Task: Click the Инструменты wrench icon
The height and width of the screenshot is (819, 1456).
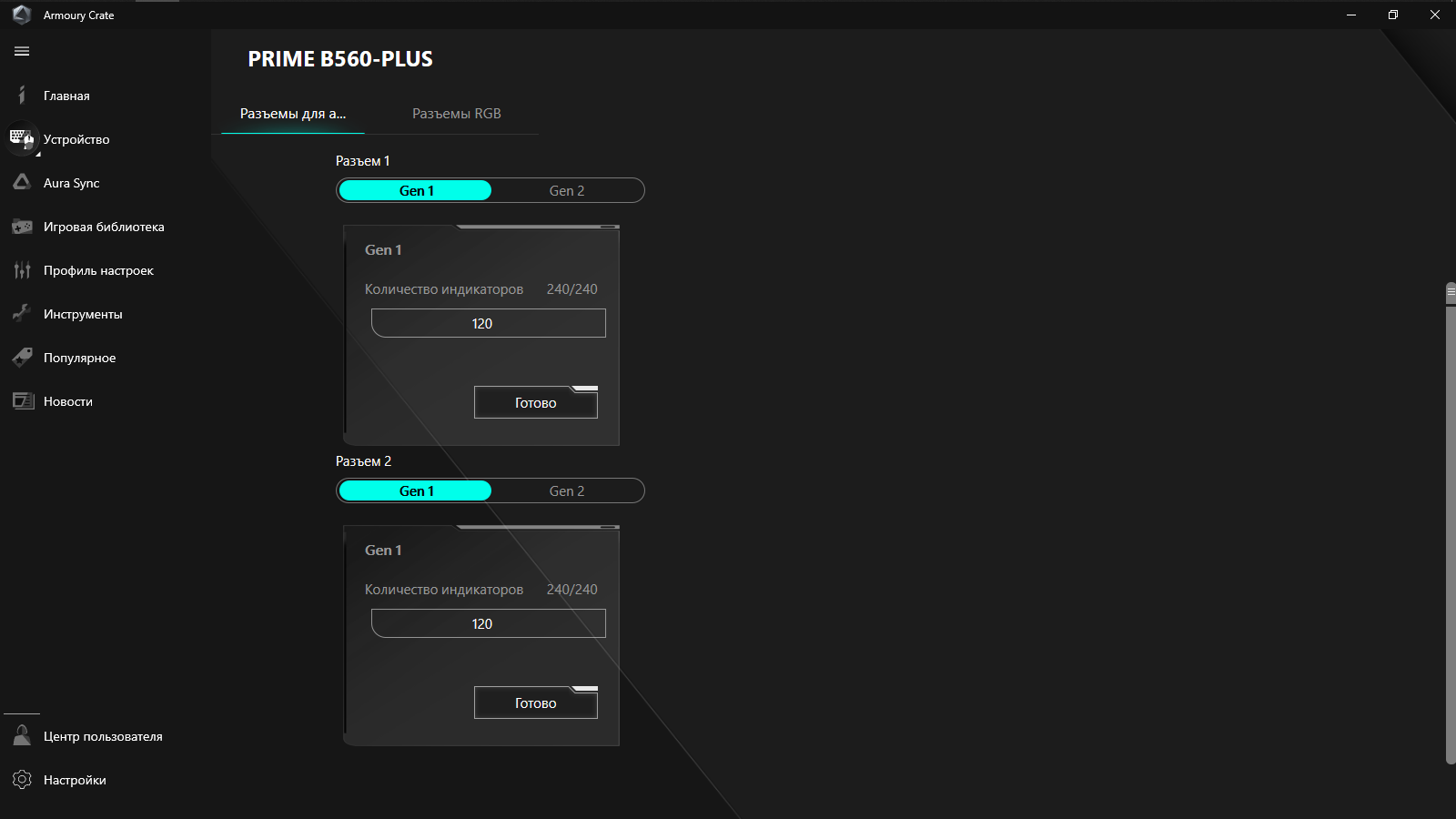Action: click(22, 313)
